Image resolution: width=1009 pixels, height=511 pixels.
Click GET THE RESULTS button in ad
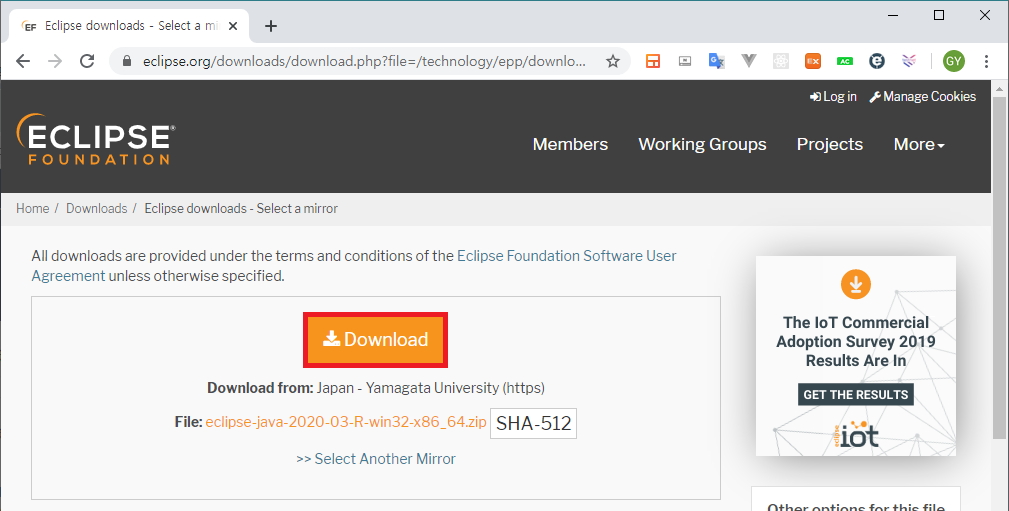click(x=855, y=395)
